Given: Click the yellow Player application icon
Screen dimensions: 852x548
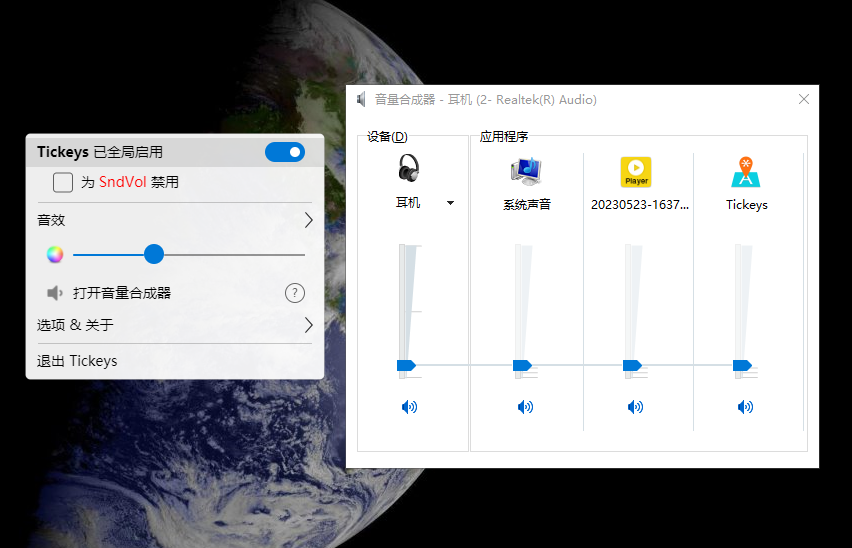Looking at the screenshot, I should point(636,172).
